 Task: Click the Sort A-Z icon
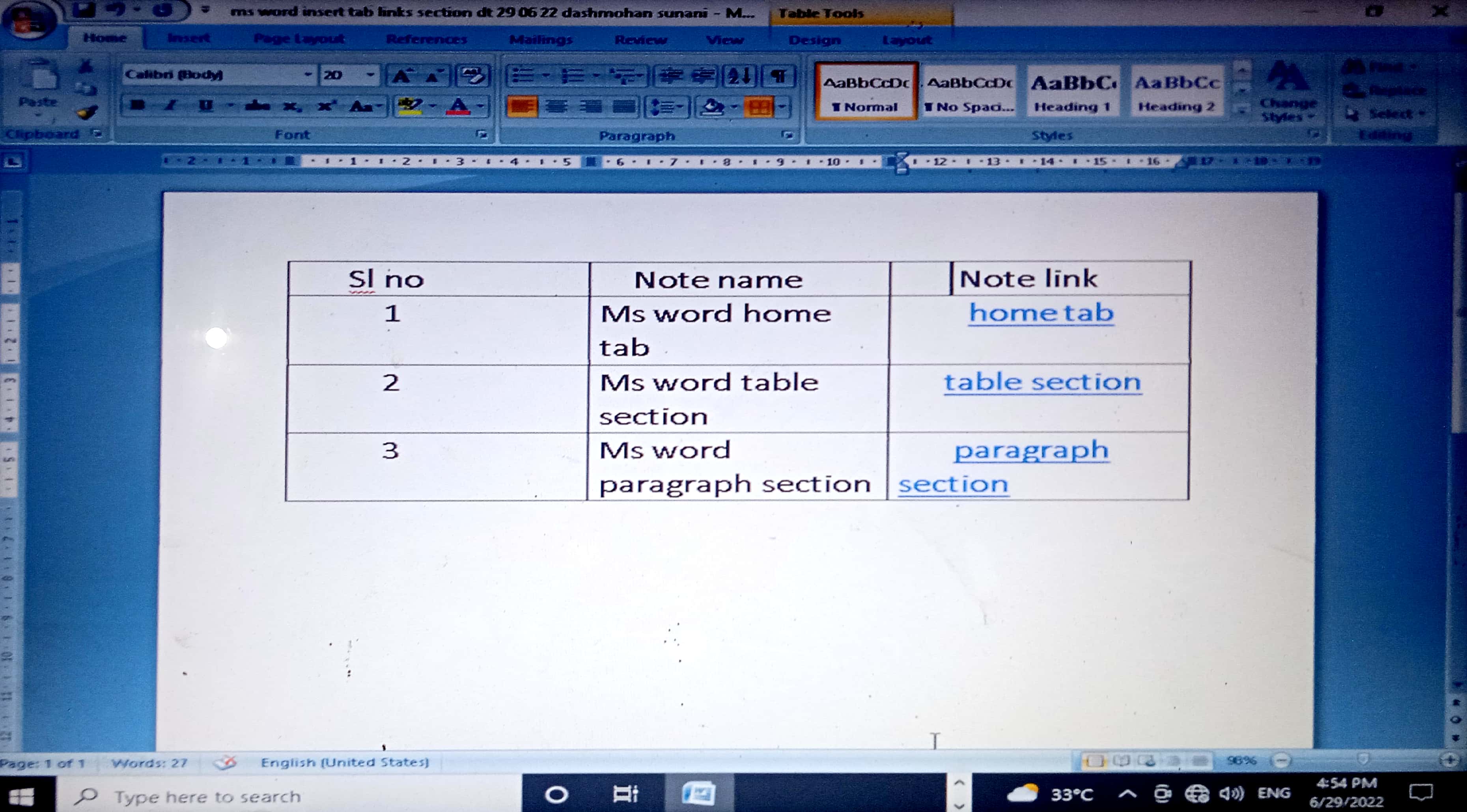tap(739, 76)
